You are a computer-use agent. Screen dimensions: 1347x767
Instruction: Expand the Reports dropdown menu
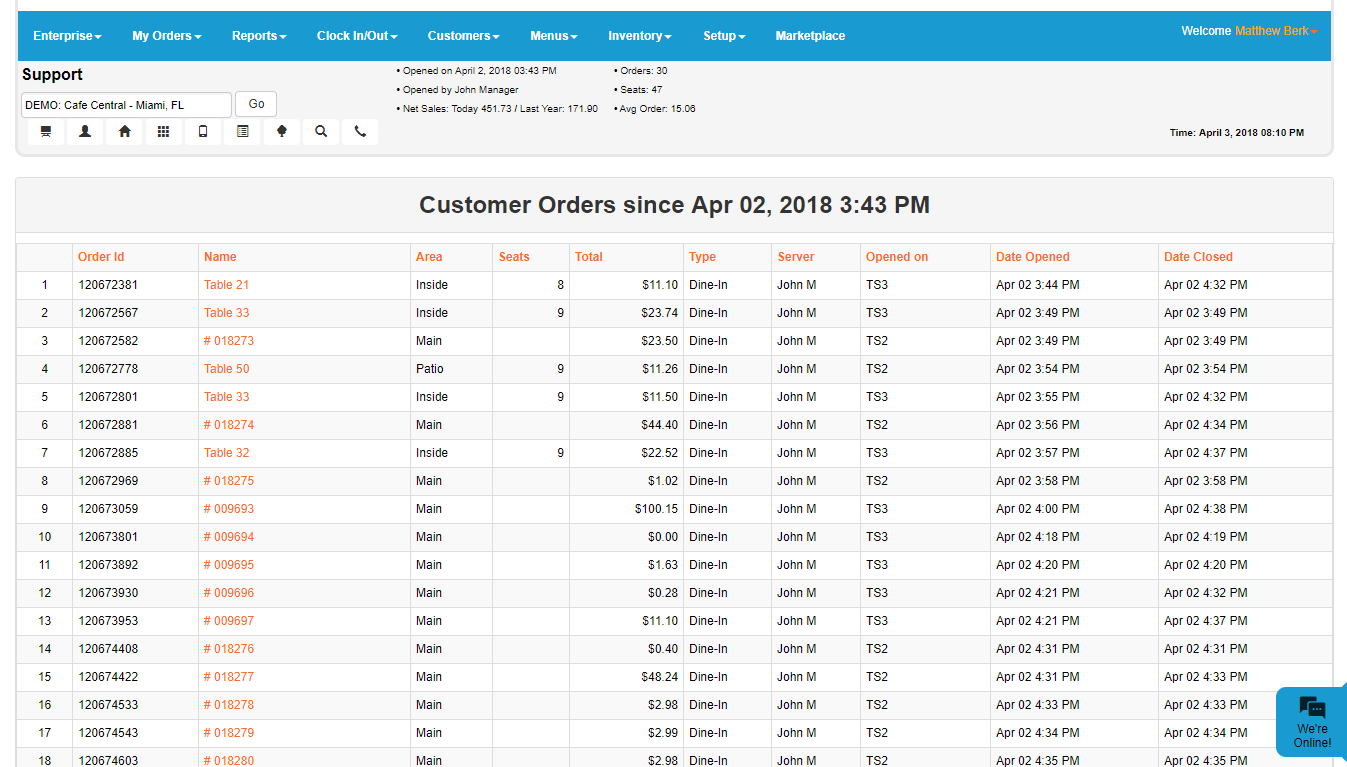pyautogui.click(x=259, y=36)
